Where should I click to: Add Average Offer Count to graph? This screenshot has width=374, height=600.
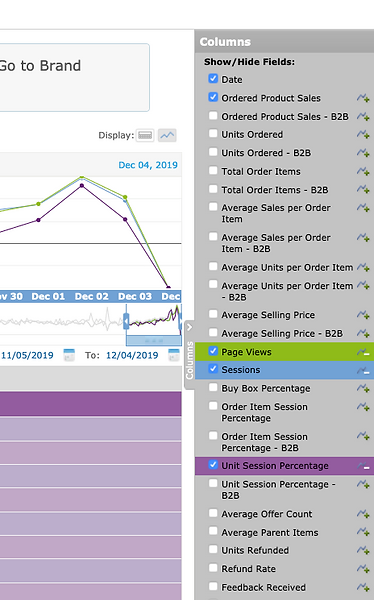(x=363, y=514)
